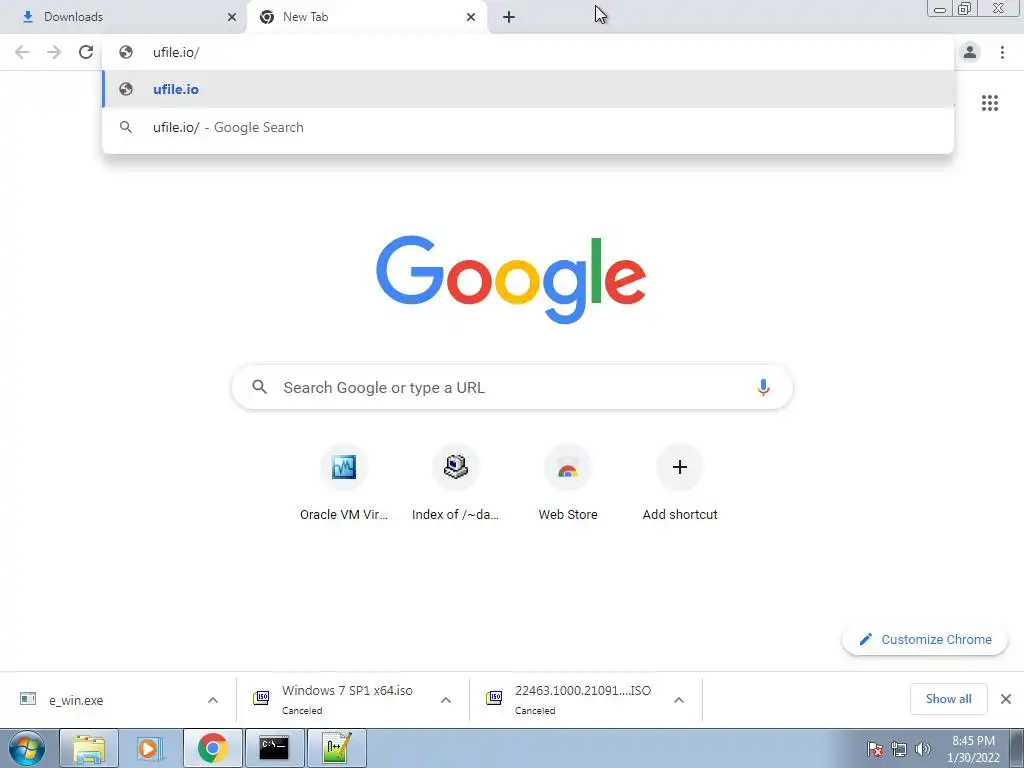Viewport: 1024px width, 768px height.
Task: Reload the page with the refresh icon
Action: [x=86, y=52]
